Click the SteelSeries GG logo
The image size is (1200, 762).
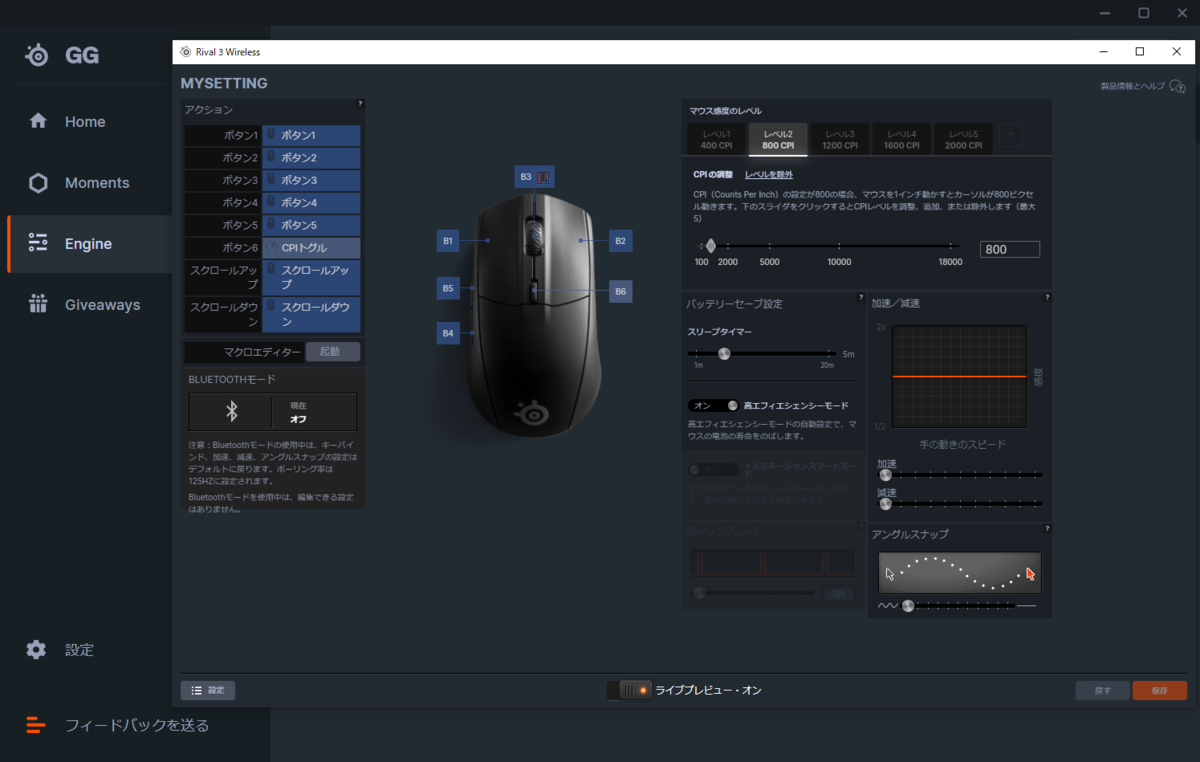(x=61, y=55)
